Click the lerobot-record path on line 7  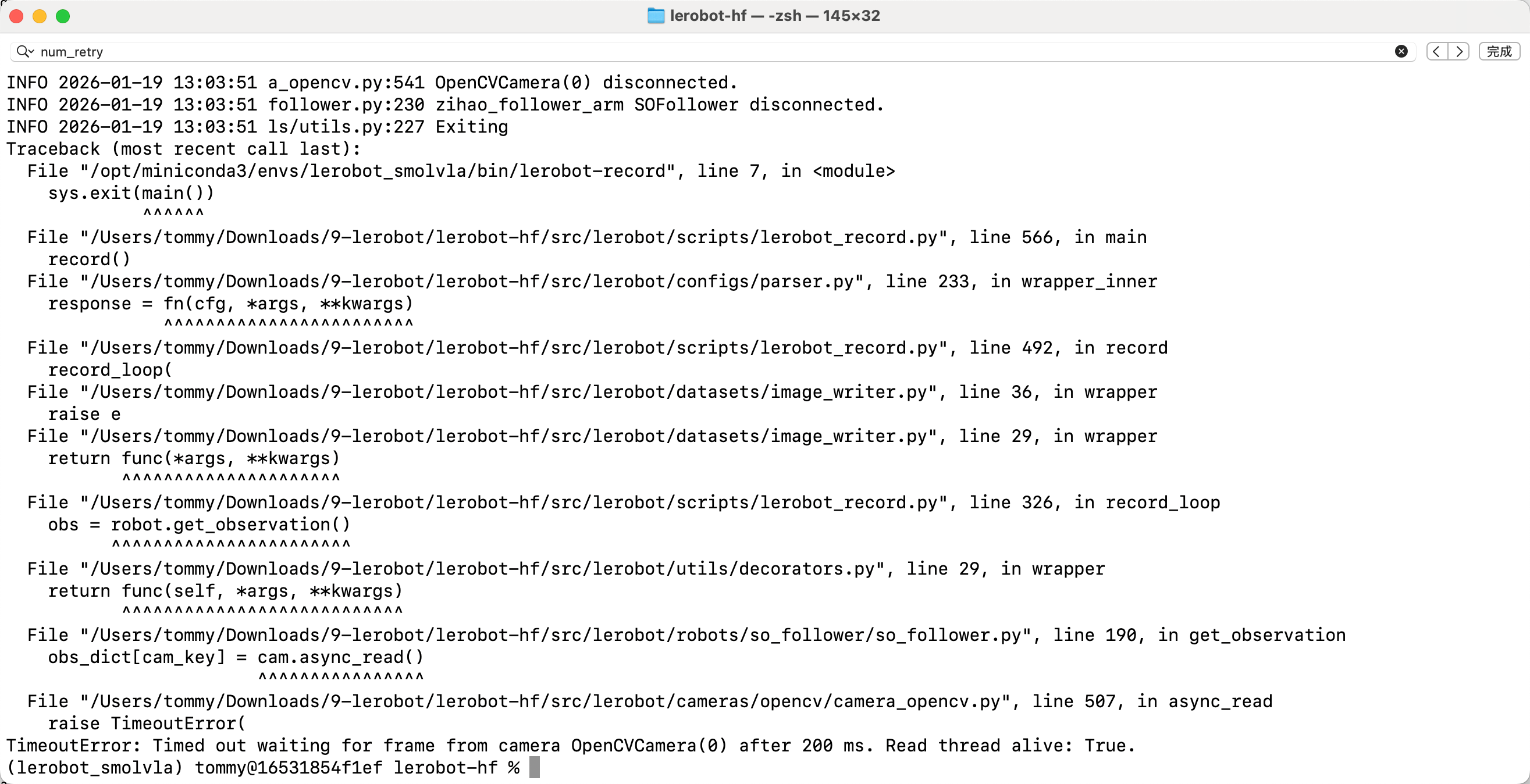[461, 171]
